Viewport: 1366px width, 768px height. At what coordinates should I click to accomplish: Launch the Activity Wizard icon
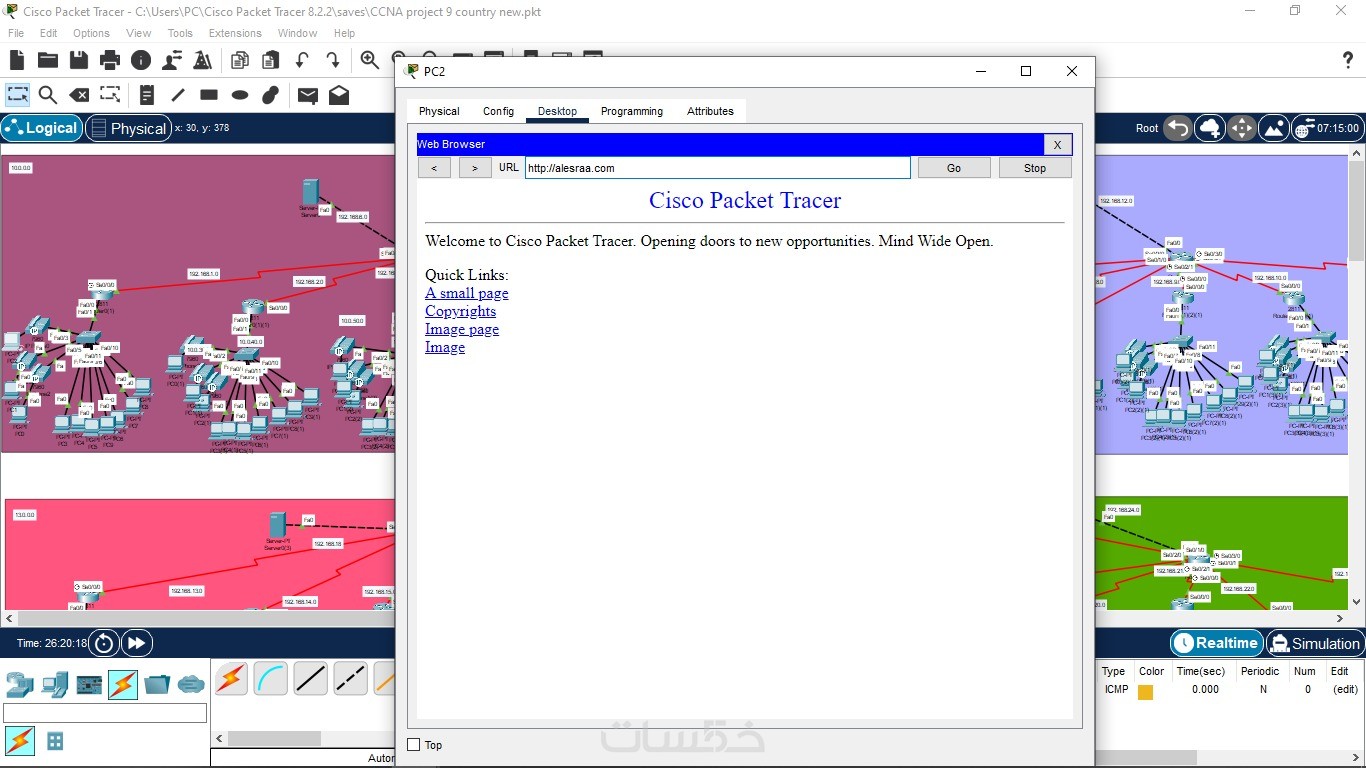click(x=203, y=60)
